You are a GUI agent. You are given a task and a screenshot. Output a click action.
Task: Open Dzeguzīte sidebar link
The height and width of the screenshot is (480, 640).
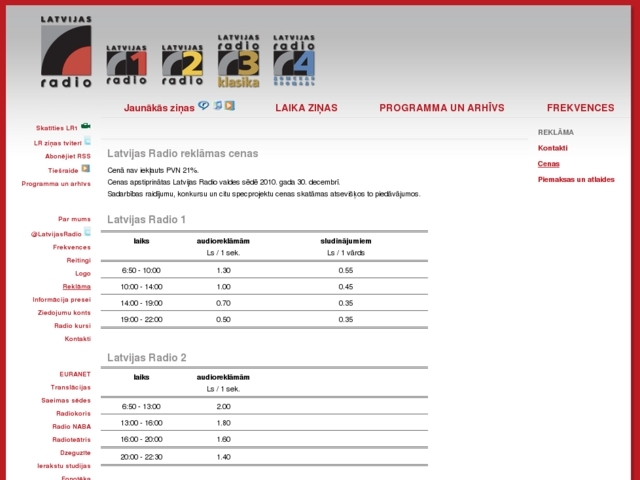click(76, 453)
